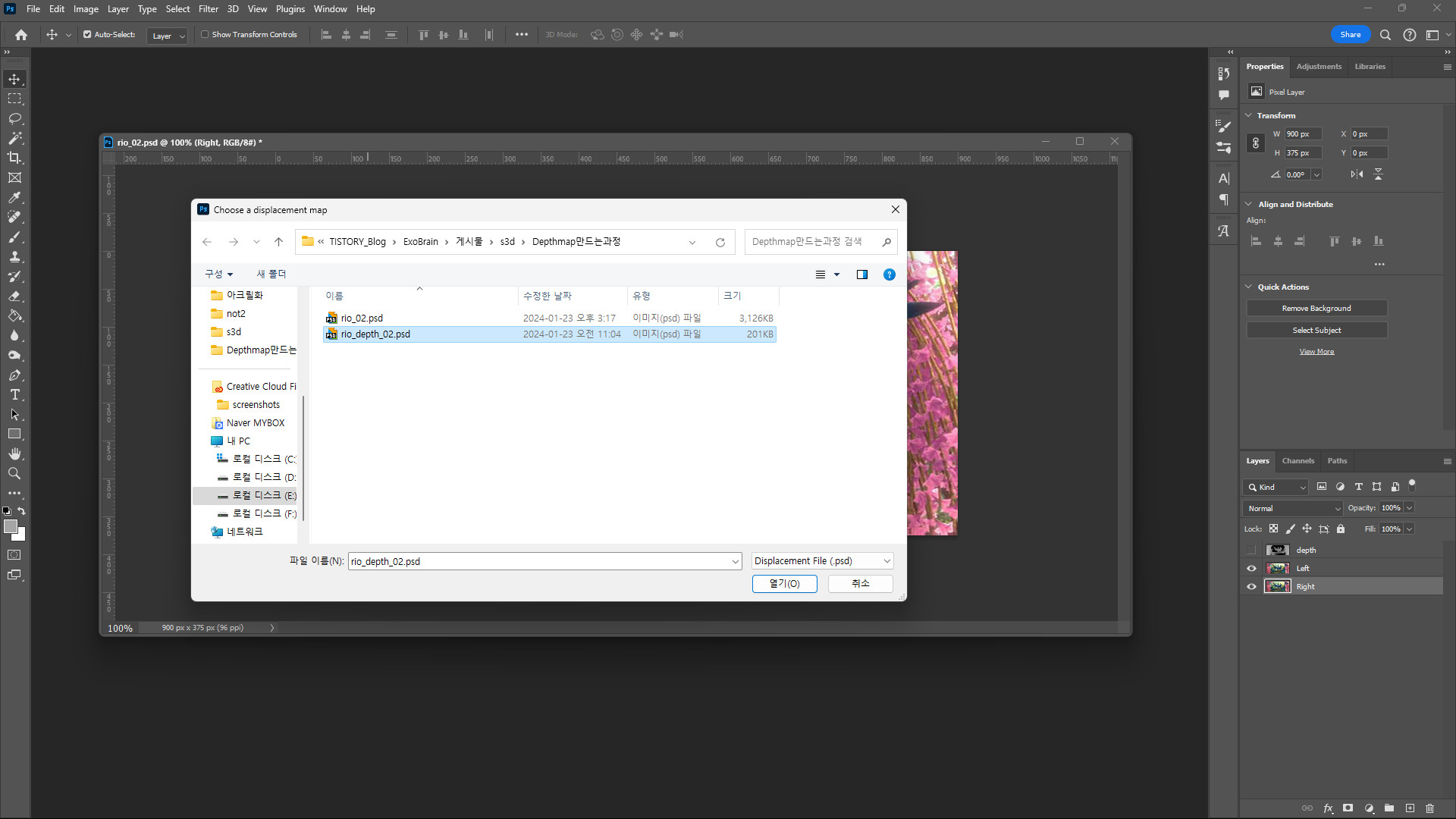
Task: Select the Crop tool
Action: tap(14, 158)
